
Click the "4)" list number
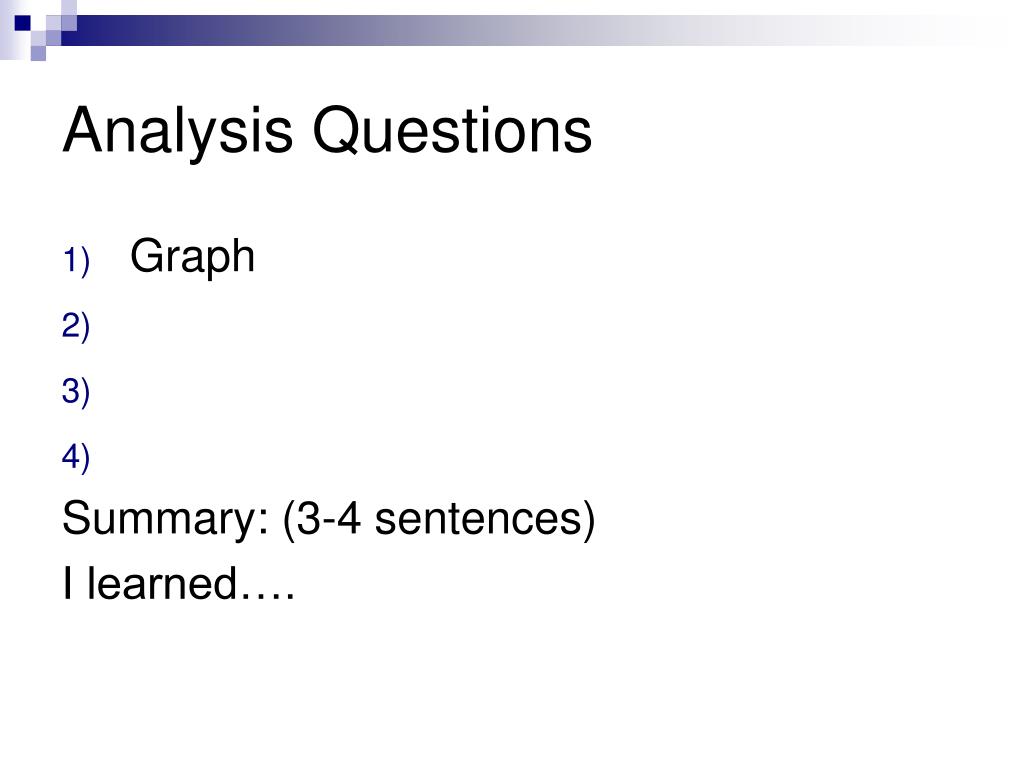point(76,456)
